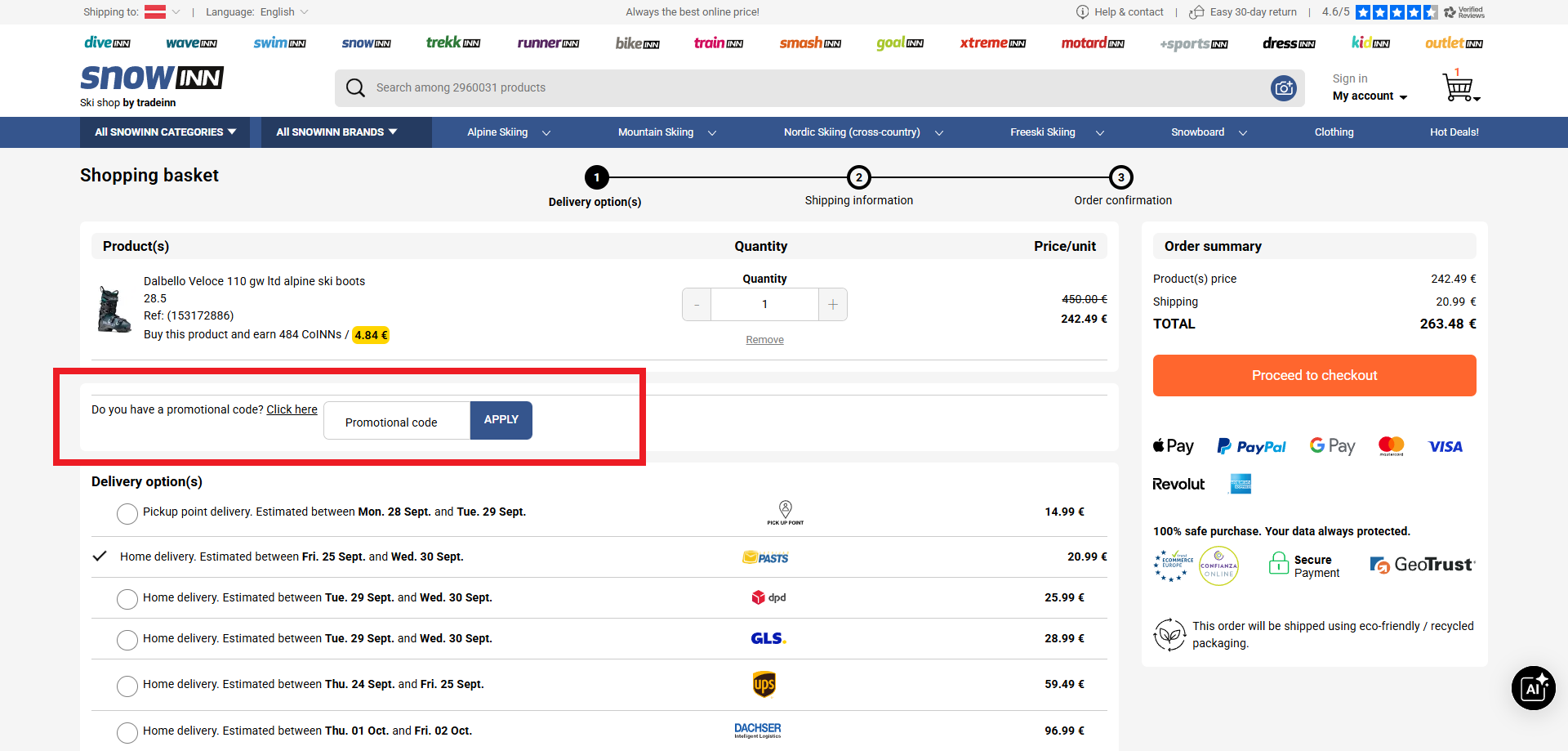Open the goalinn store logo link
1568x751 pixels.
click(x=900, y=43)
